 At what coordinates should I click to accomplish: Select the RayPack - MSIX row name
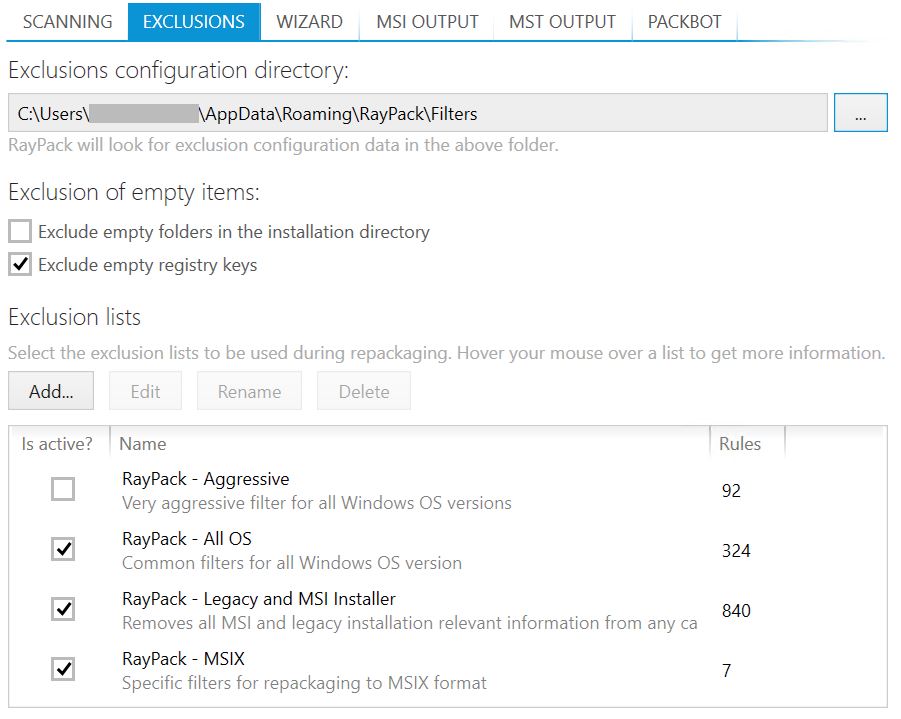tap(183, 659)
